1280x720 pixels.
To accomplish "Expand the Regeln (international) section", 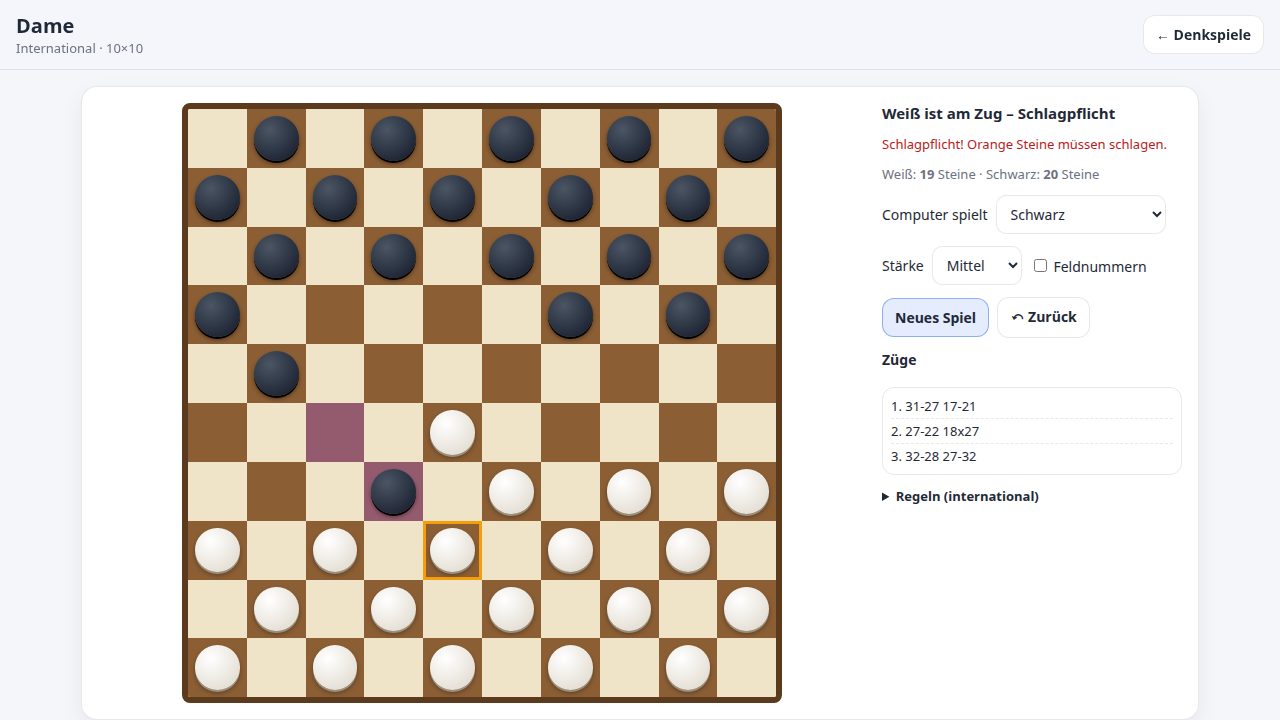I will (x=960, y=496).
